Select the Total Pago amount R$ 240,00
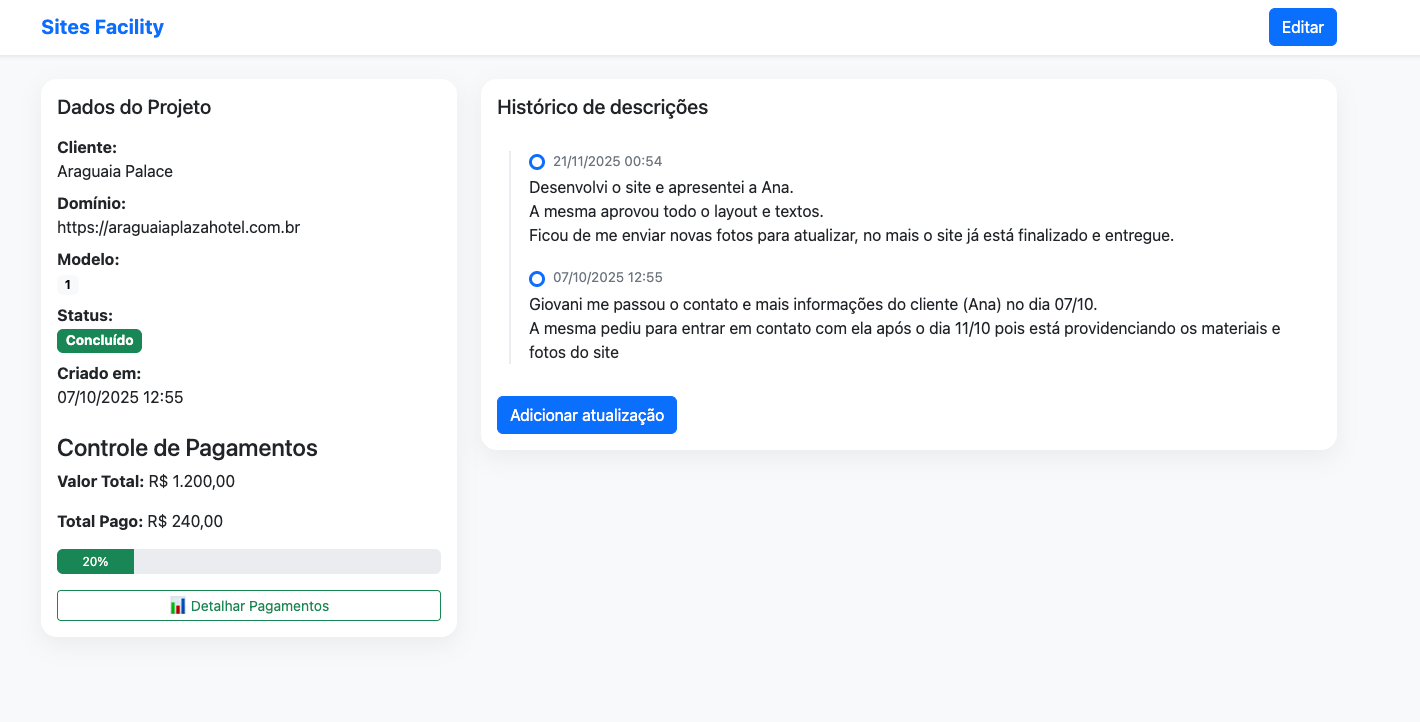Screen dimensions: 1420x722 tap(185, 521)
